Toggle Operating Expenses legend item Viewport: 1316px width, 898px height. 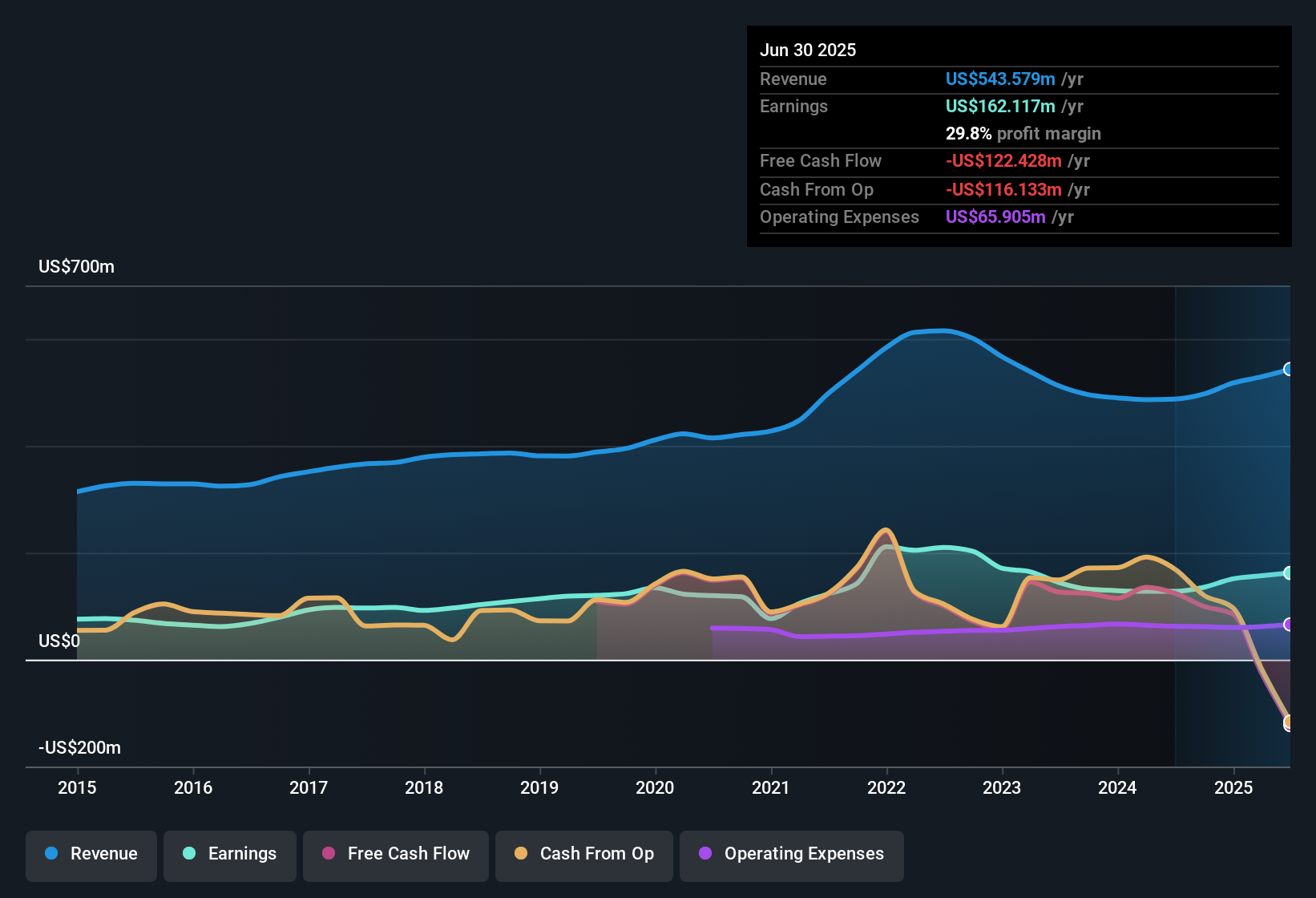coord(792,854)
